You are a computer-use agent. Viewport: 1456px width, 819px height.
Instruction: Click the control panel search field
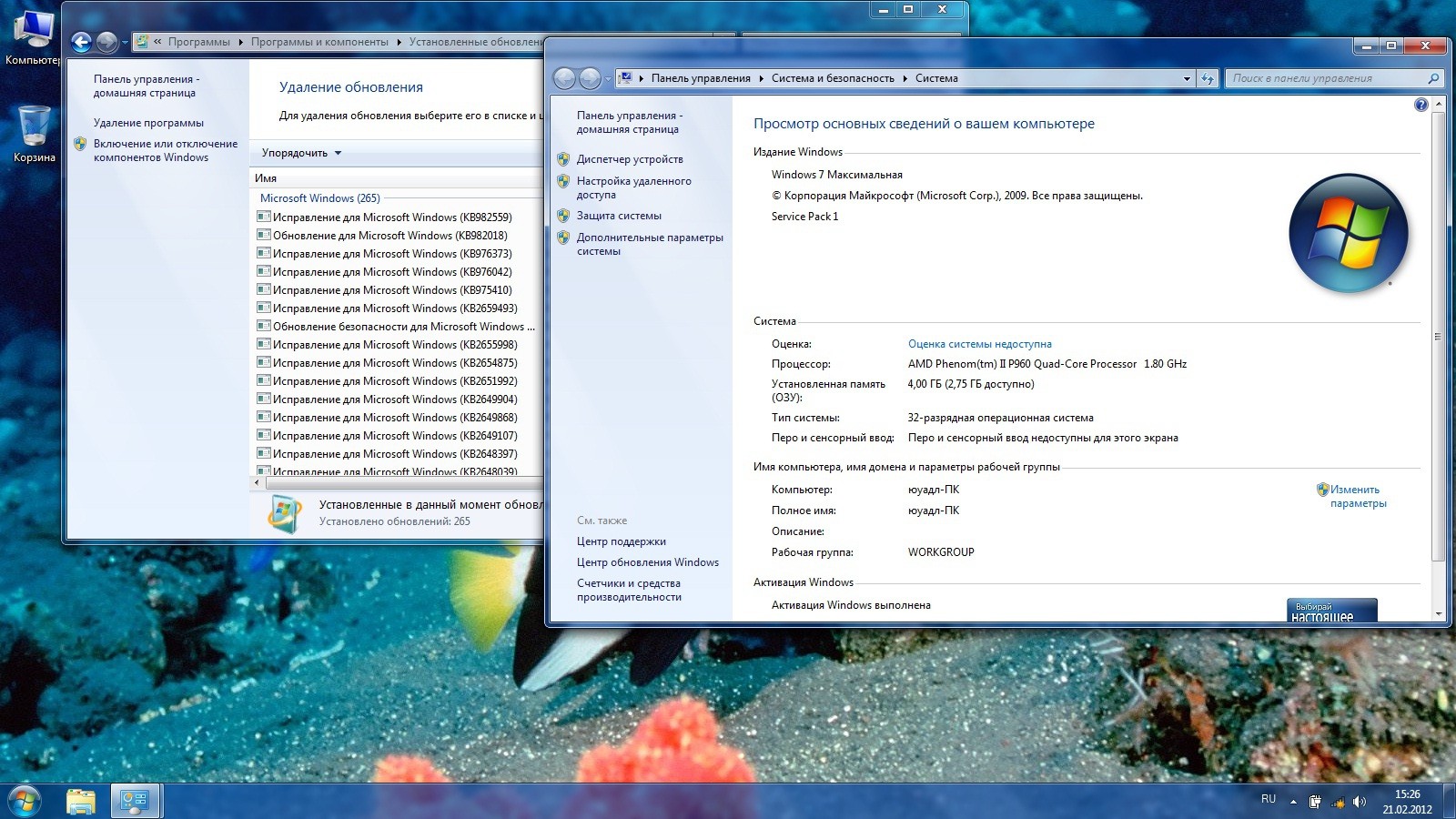[x=1325, y=78]
